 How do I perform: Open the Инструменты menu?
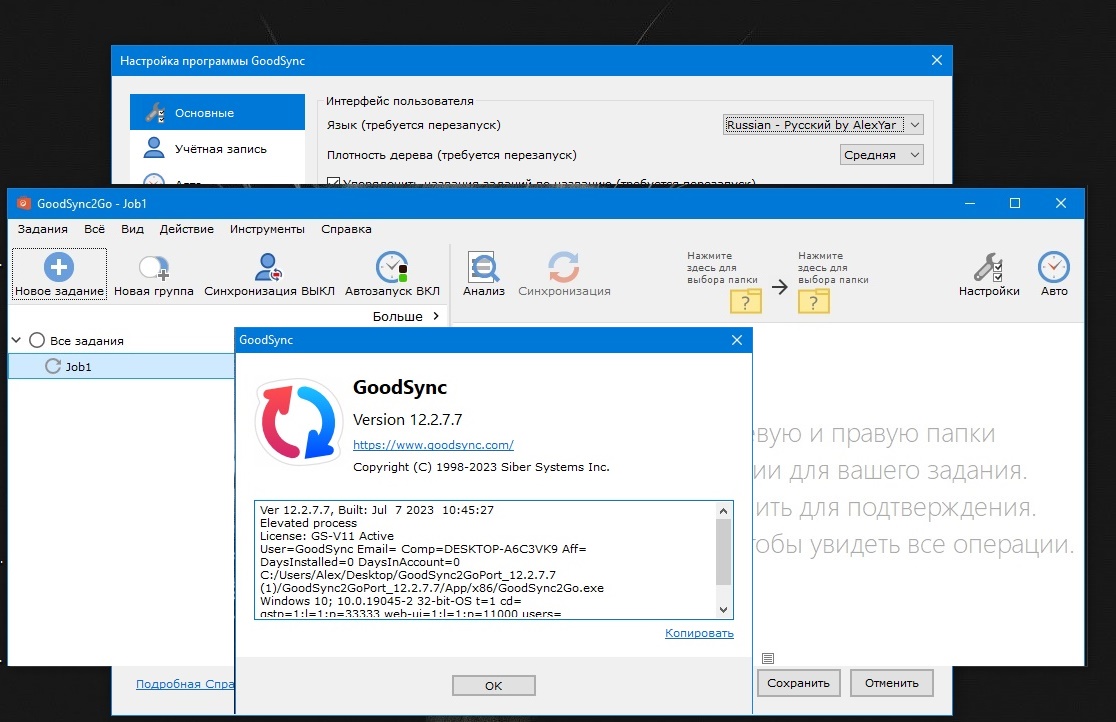coord(267,229)
